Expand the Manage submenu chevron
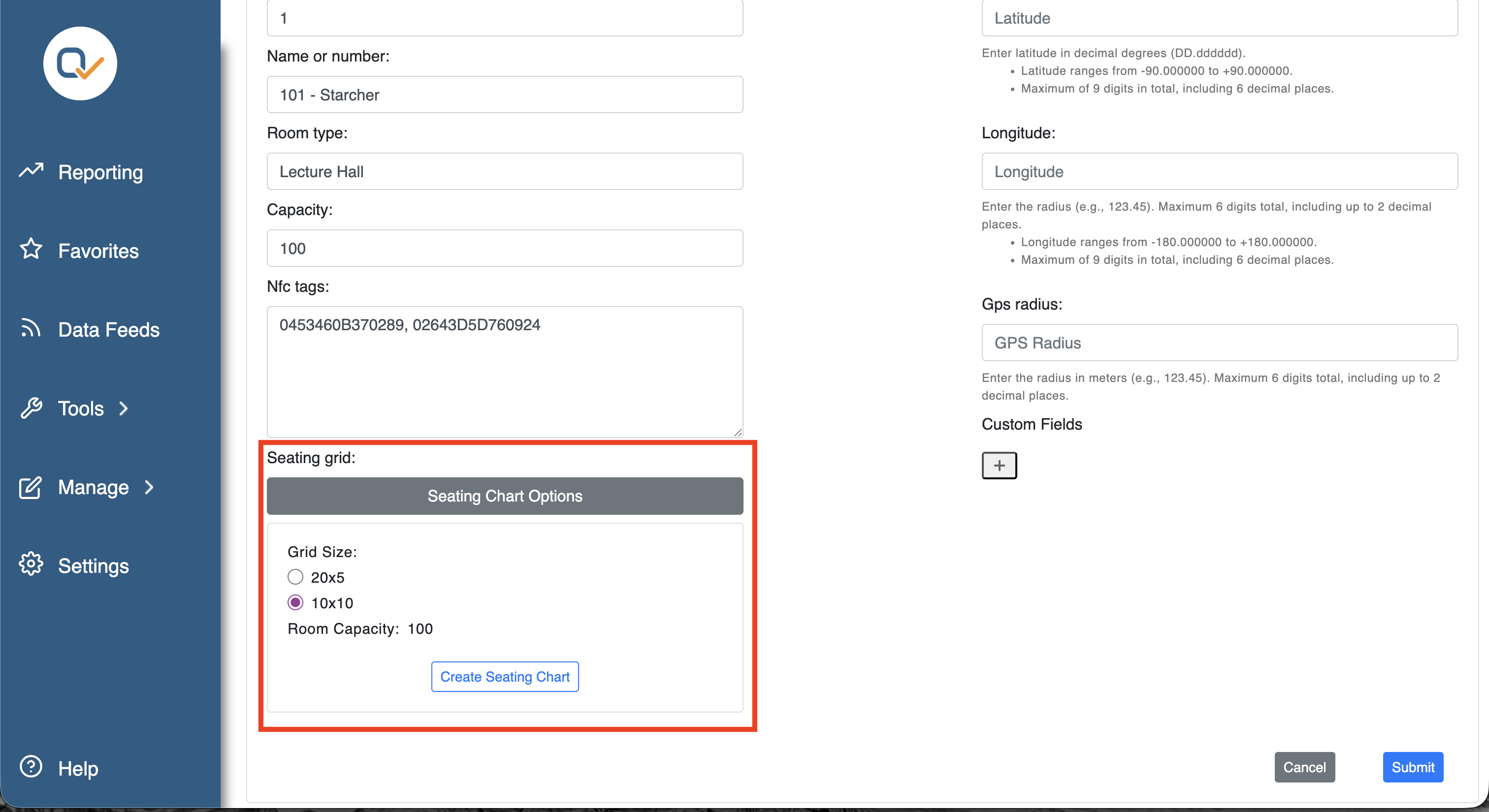Screen dimensions: 1489x812 [x=149, y=487]
